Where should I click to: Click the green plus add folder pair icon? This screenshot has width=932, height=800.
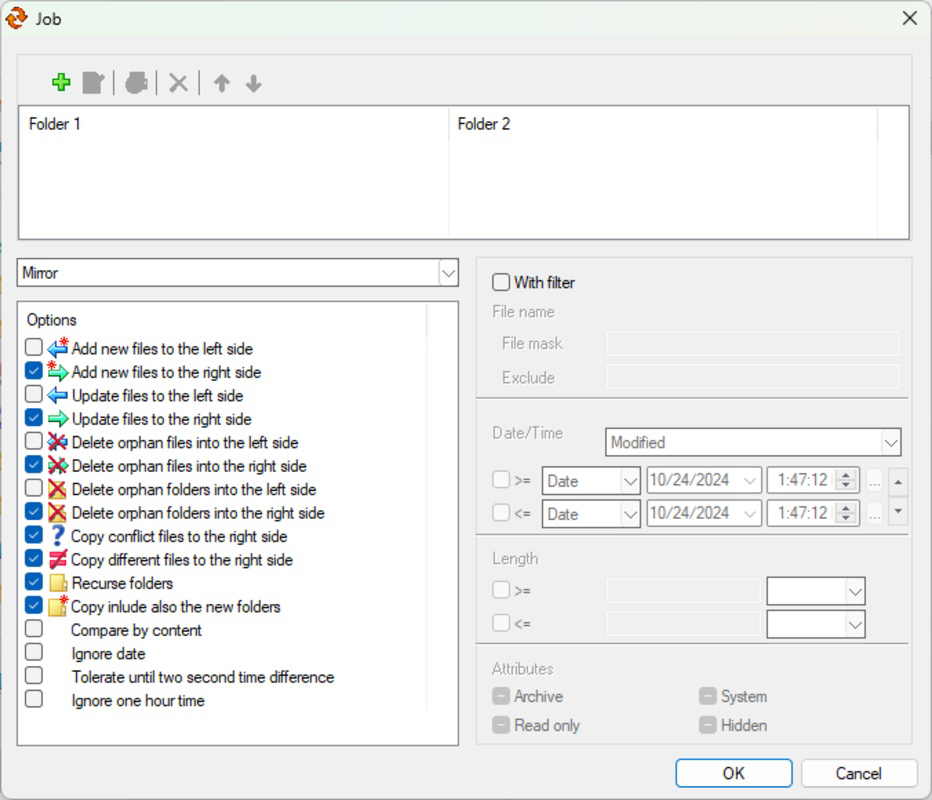pyautogui.click(x=61, y=83)
